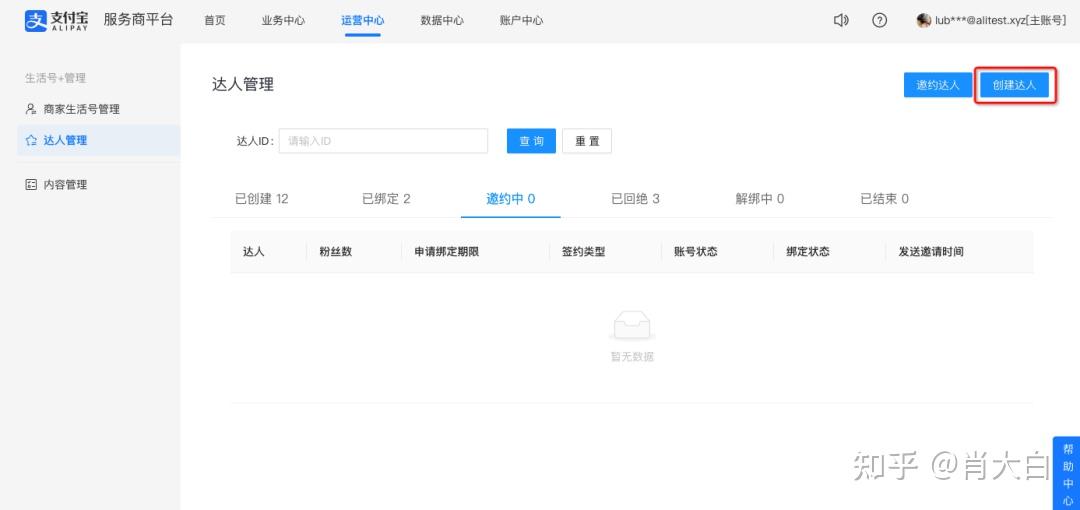Click the 绑定状态 column header

point(808,252)
